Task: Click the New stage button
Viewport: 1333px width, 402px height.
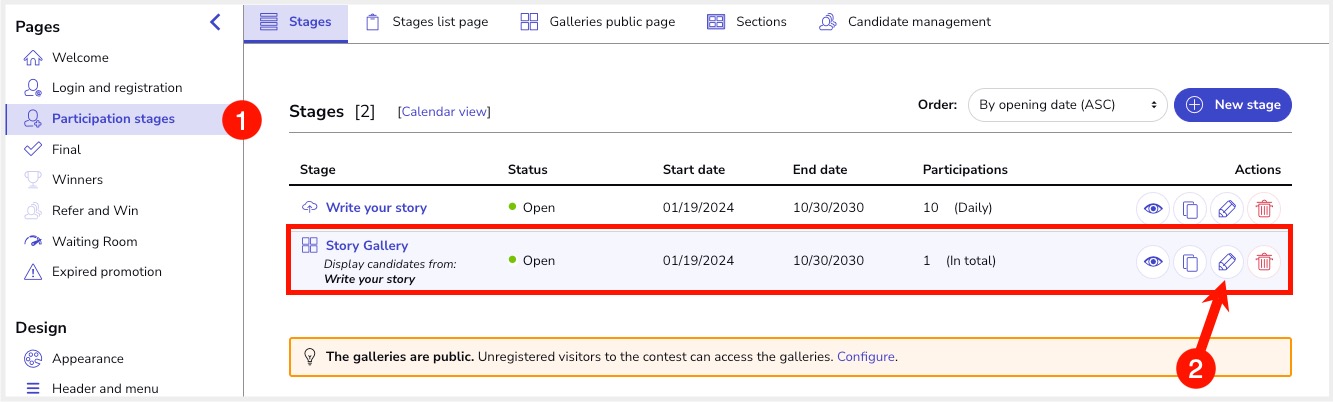Action: (1233, 105)
